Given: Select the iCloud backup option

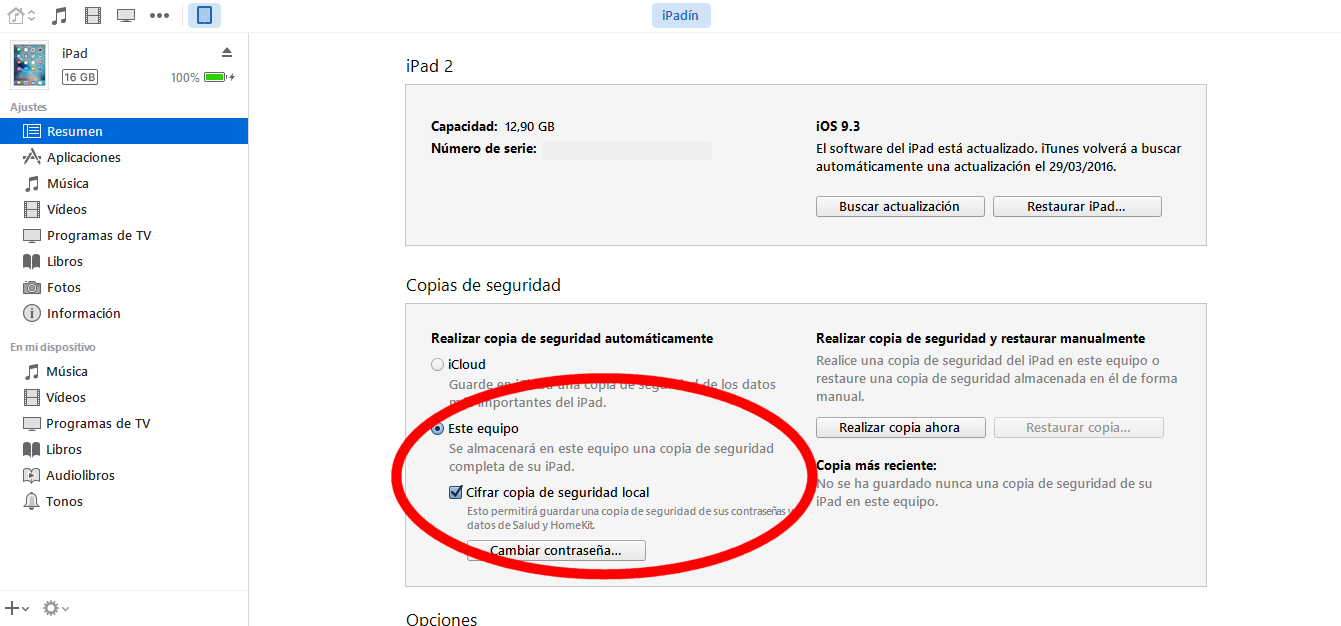Looking at the screenshot, I should coord(437,365).
